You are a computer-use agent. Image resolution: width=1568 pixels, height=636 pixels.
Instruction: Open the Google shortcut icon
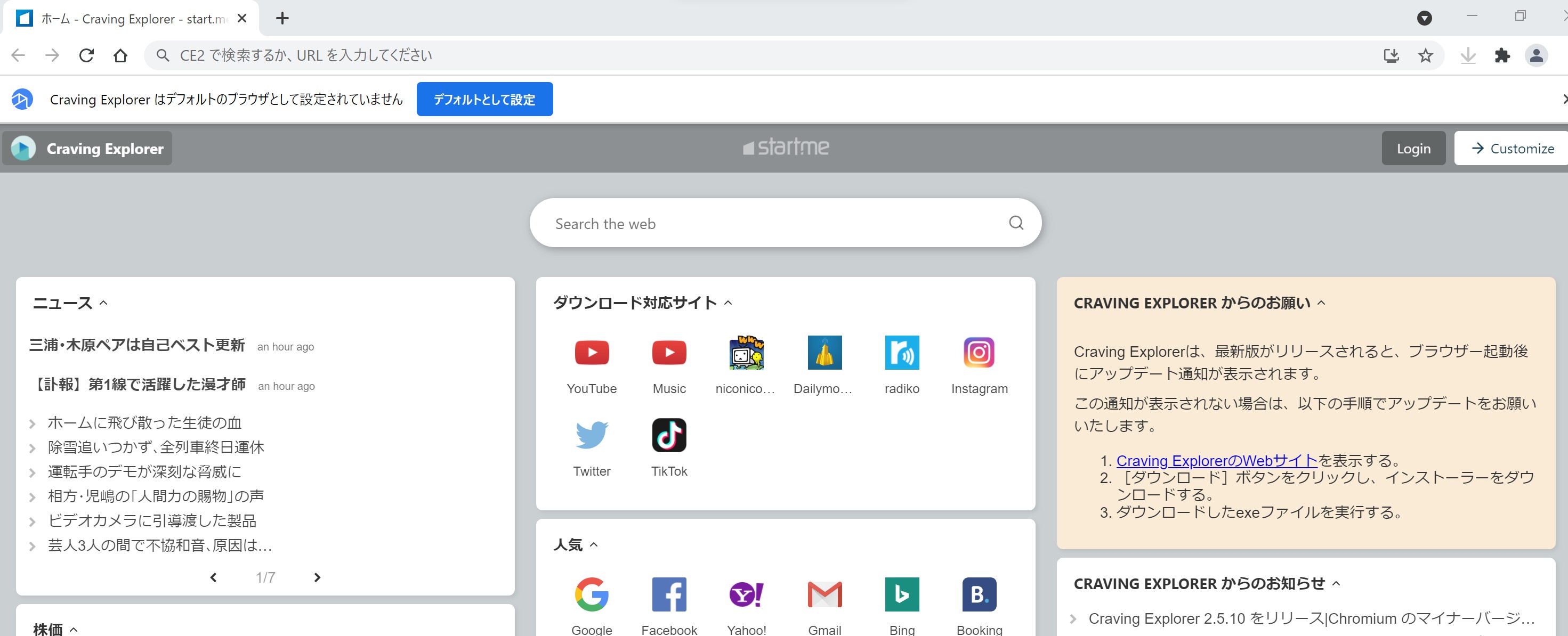592,594
